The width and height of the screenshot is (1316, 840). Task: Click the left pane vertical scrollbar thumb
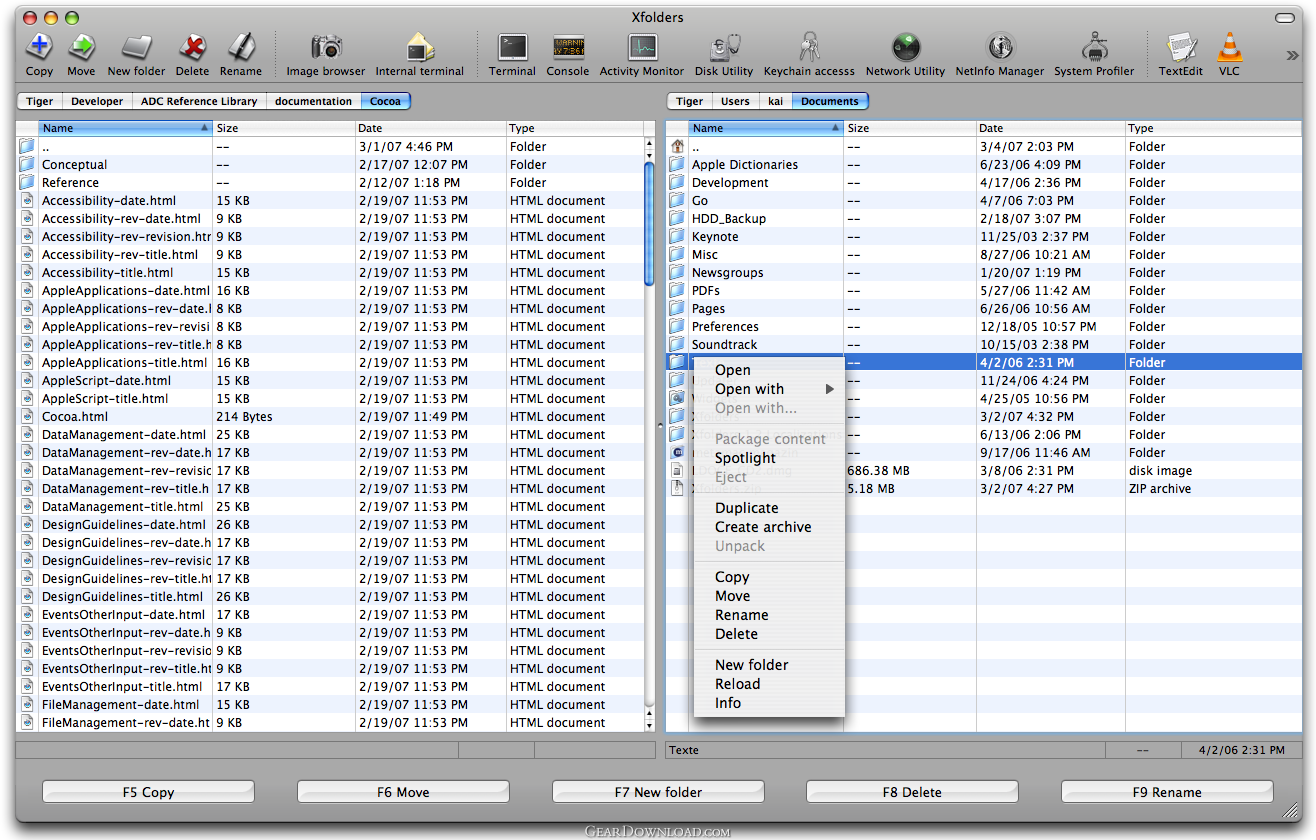[x=649, y=225]
